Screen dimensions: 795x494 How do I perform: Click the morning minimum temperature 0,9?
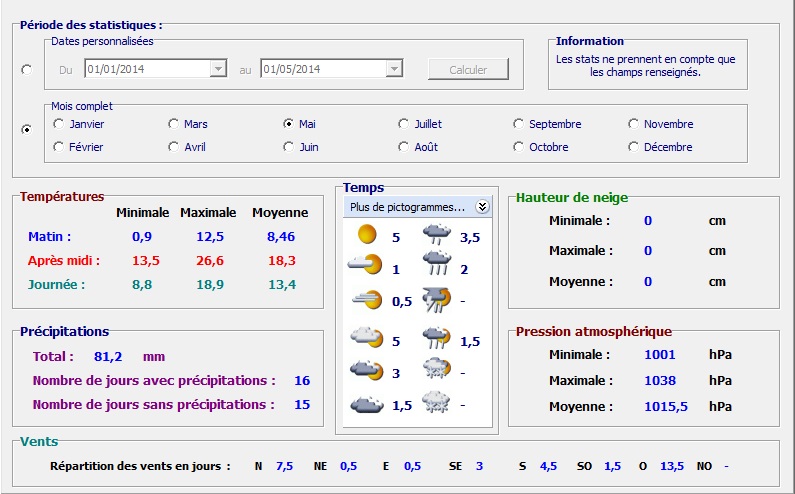coord(142,236)
